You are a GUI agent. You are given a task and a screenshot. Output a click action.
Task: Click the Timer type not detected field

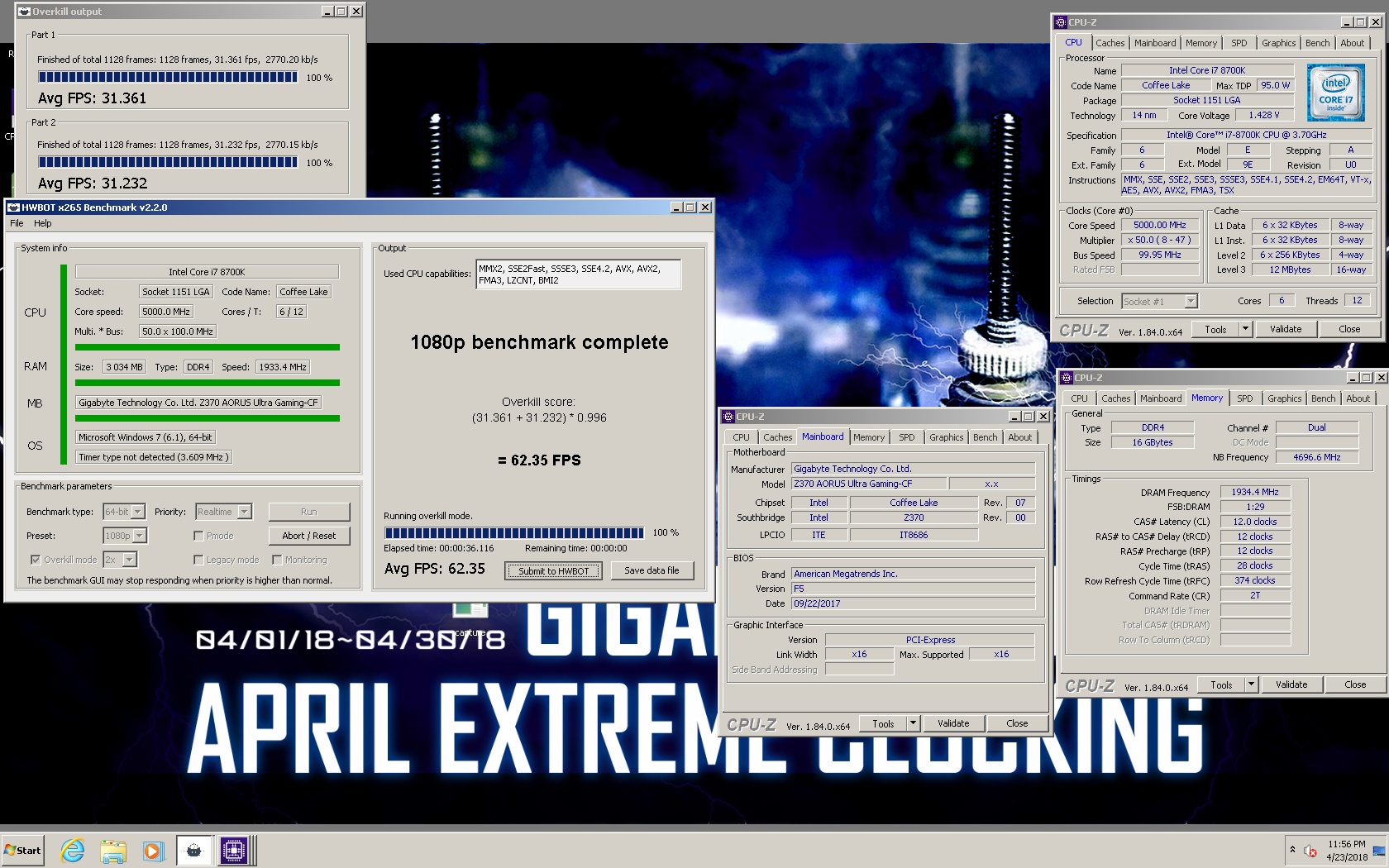(x=153, y=457)
